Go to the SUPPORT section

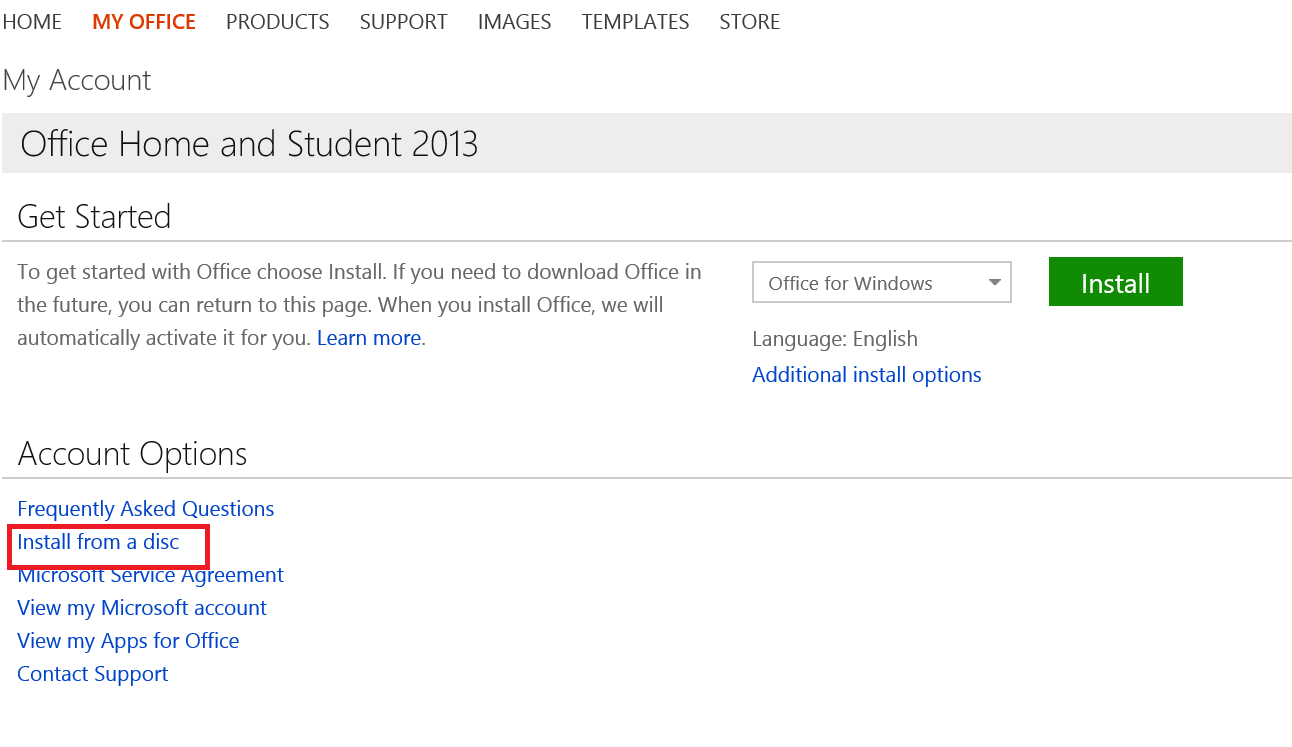403,21
